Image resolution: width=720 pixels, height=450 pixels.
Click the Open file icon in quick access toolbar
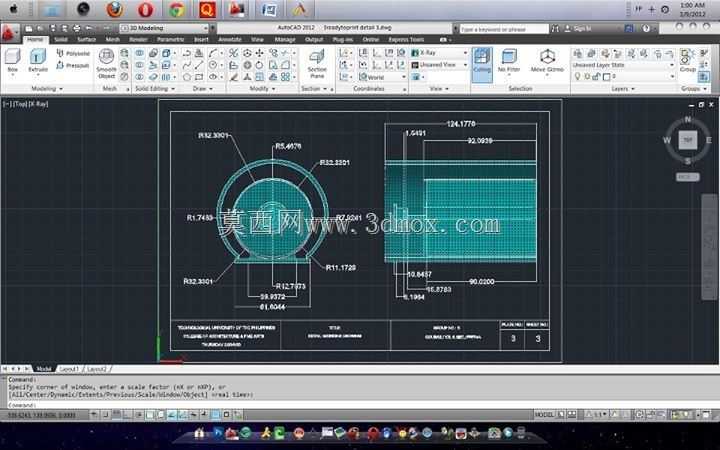tap(40, 28)
